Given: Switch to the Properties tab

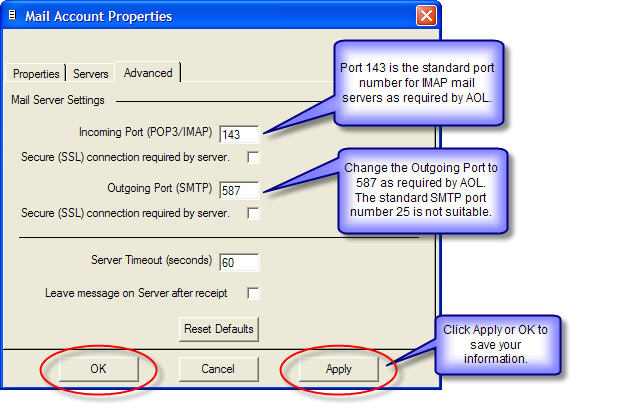Looking at the screenshot, I should 36,74.
